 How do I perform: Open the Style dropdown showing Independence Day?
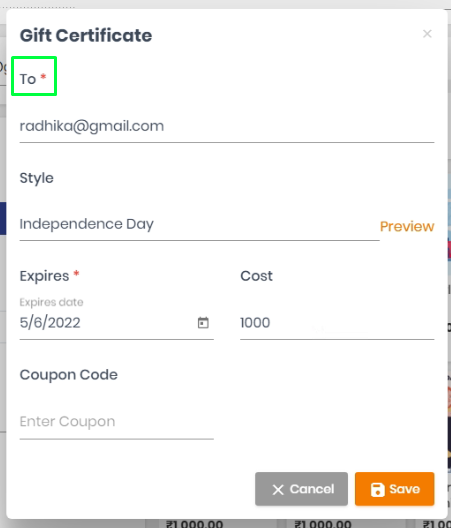tap(199, 224)
